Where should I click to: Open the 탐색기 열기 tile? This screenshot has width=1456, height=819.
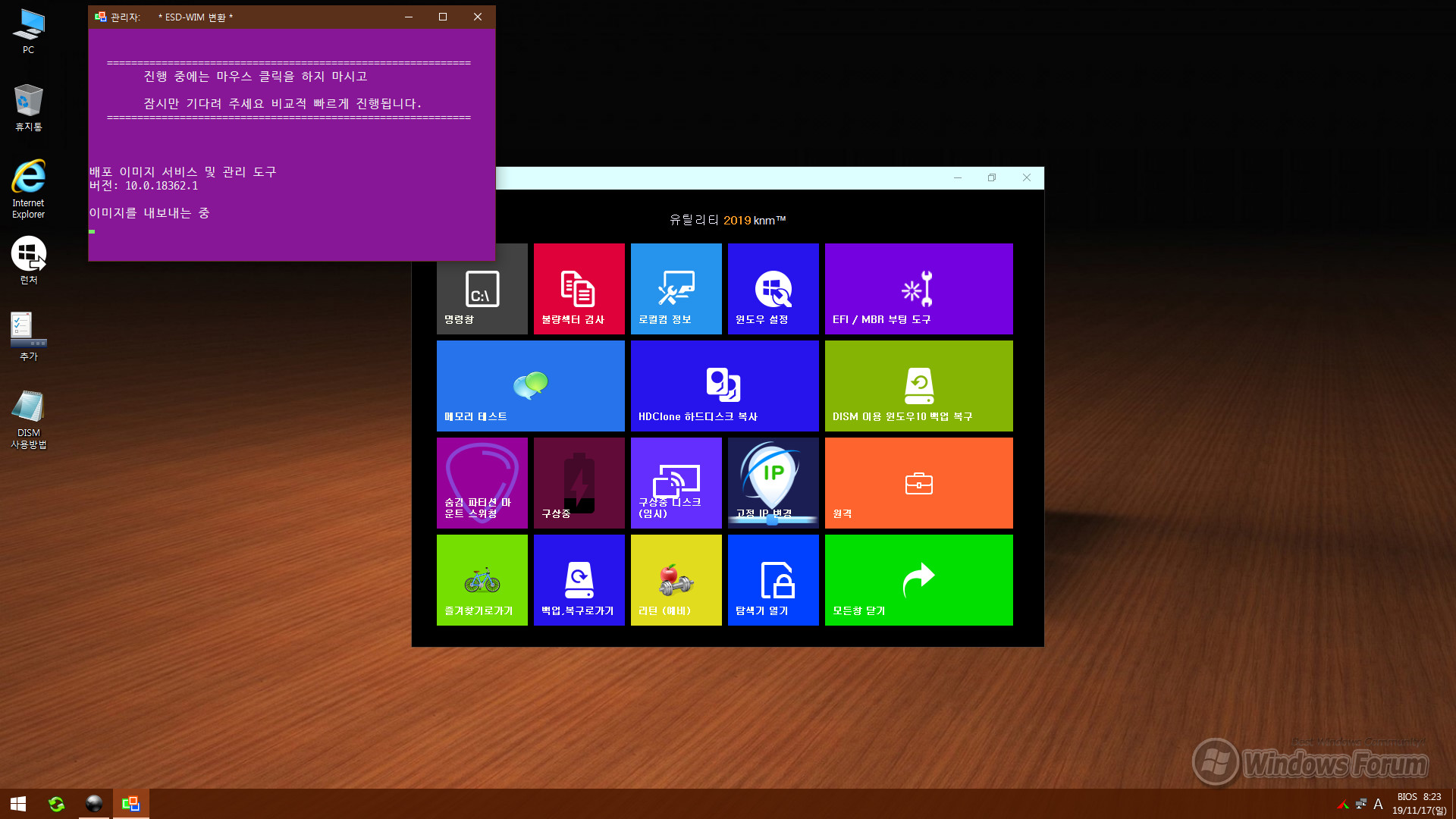[773, 580]
